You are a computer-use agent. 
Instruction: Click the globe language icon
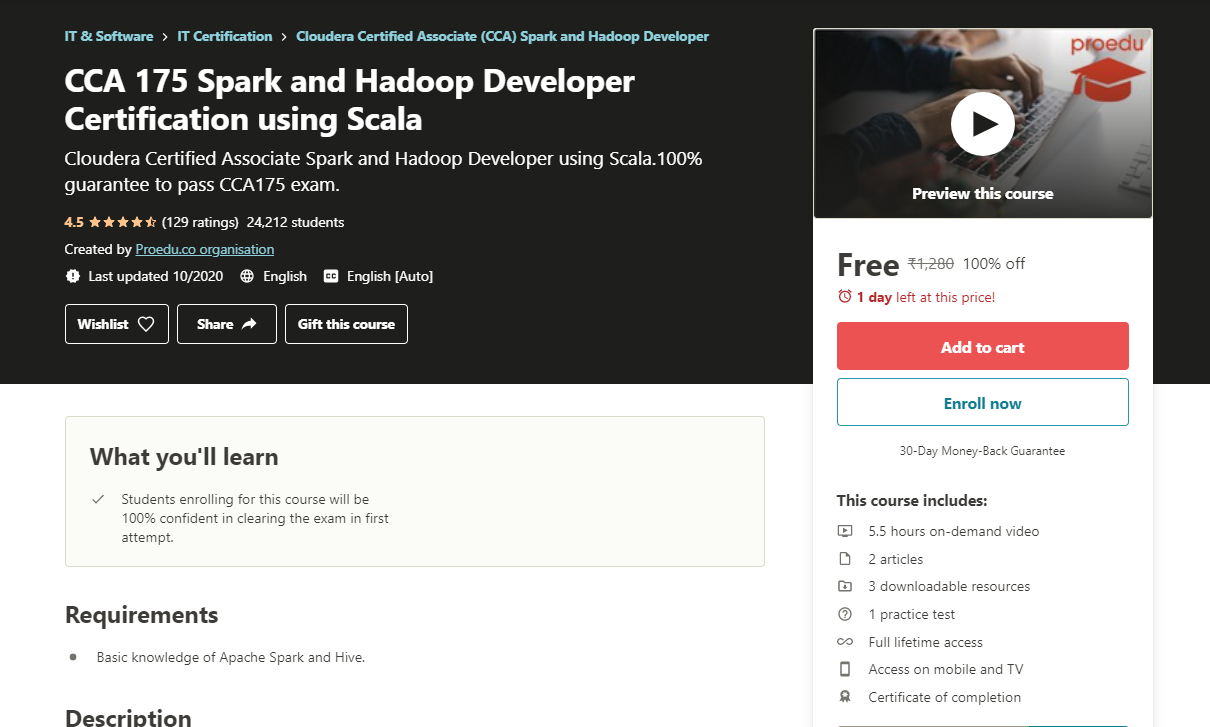248,276
